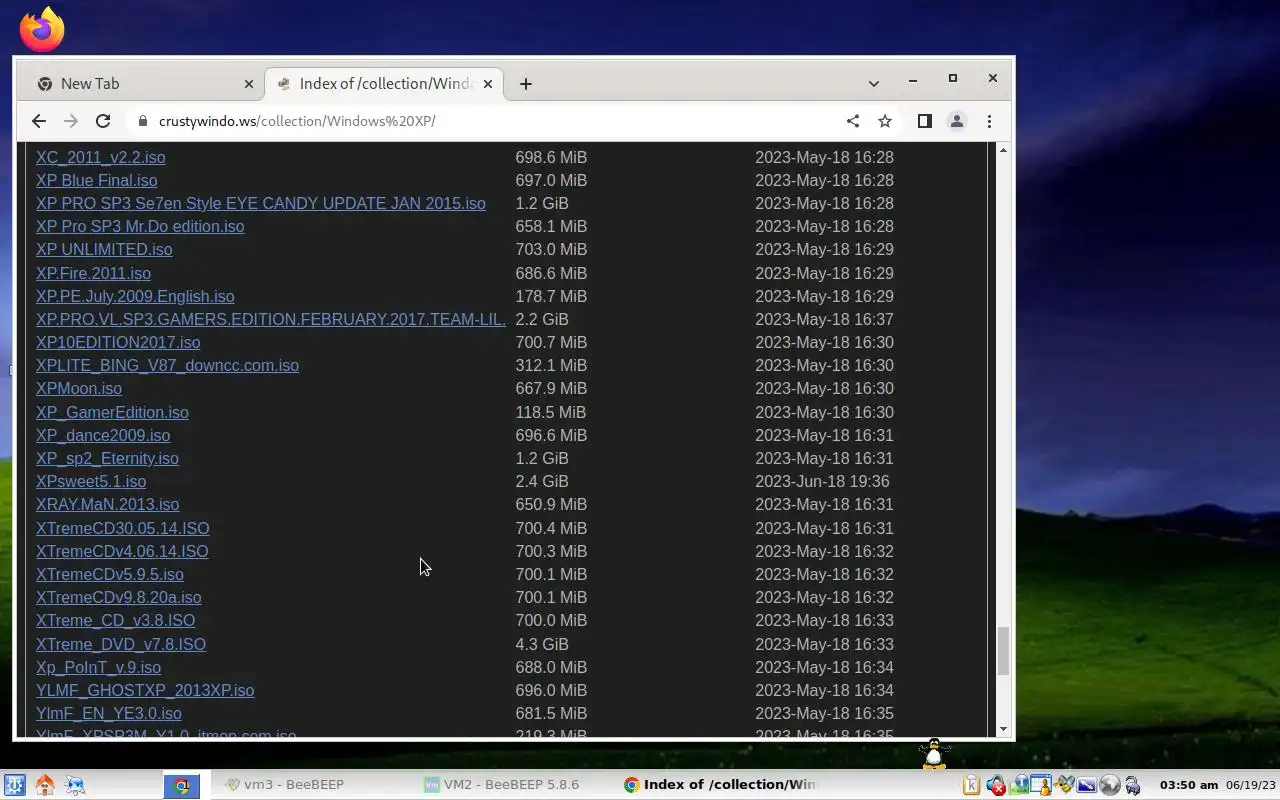
Task: Open the side panel icon
Action: [924, 121]
